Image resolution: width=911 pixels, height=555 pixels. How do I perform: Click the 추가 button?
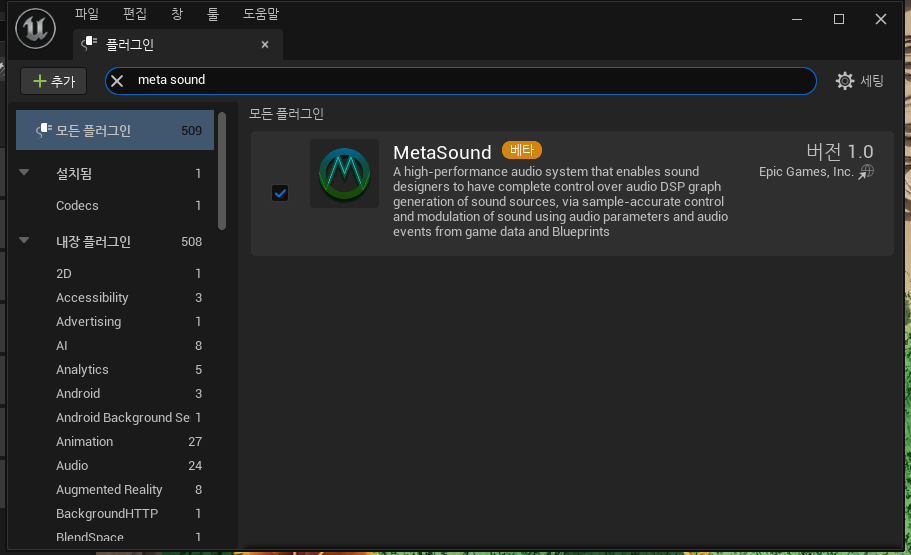[53, 81]
